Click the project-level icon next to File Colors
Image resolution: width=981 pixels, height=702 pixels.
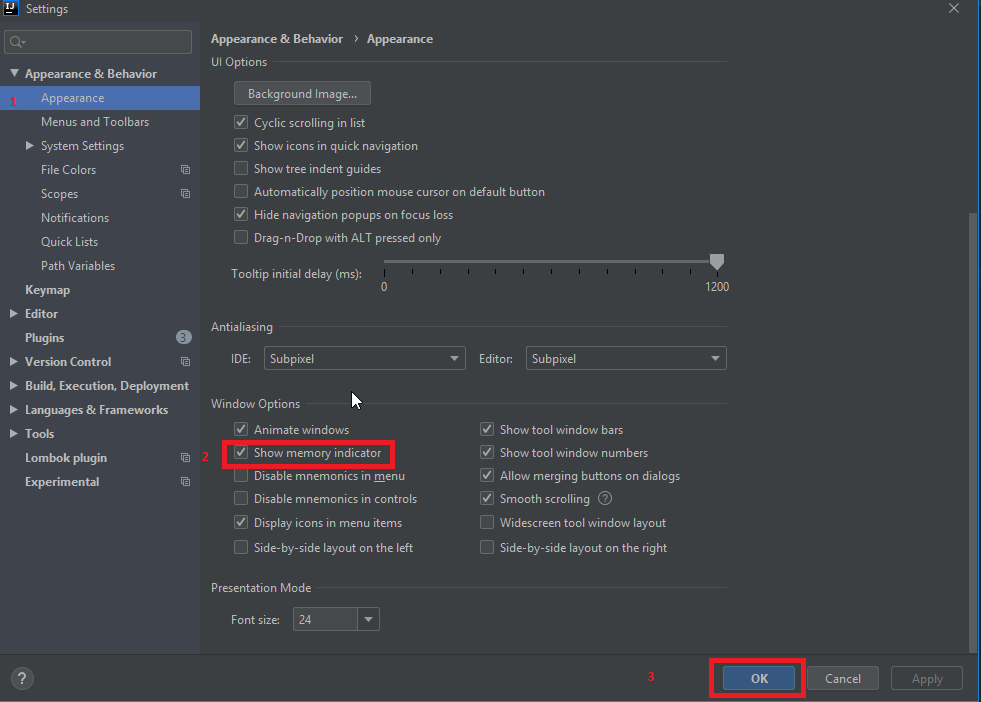click(185, 169)
